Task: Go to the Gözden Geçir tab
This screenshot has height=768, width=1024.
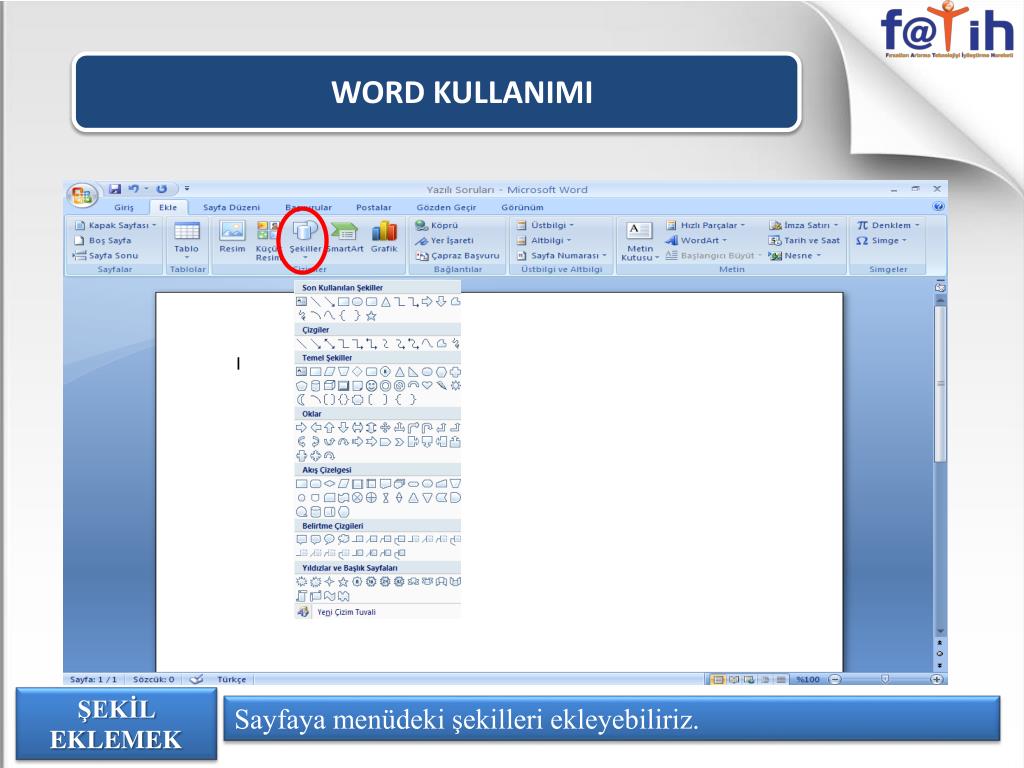Action: tap(446, 207)
